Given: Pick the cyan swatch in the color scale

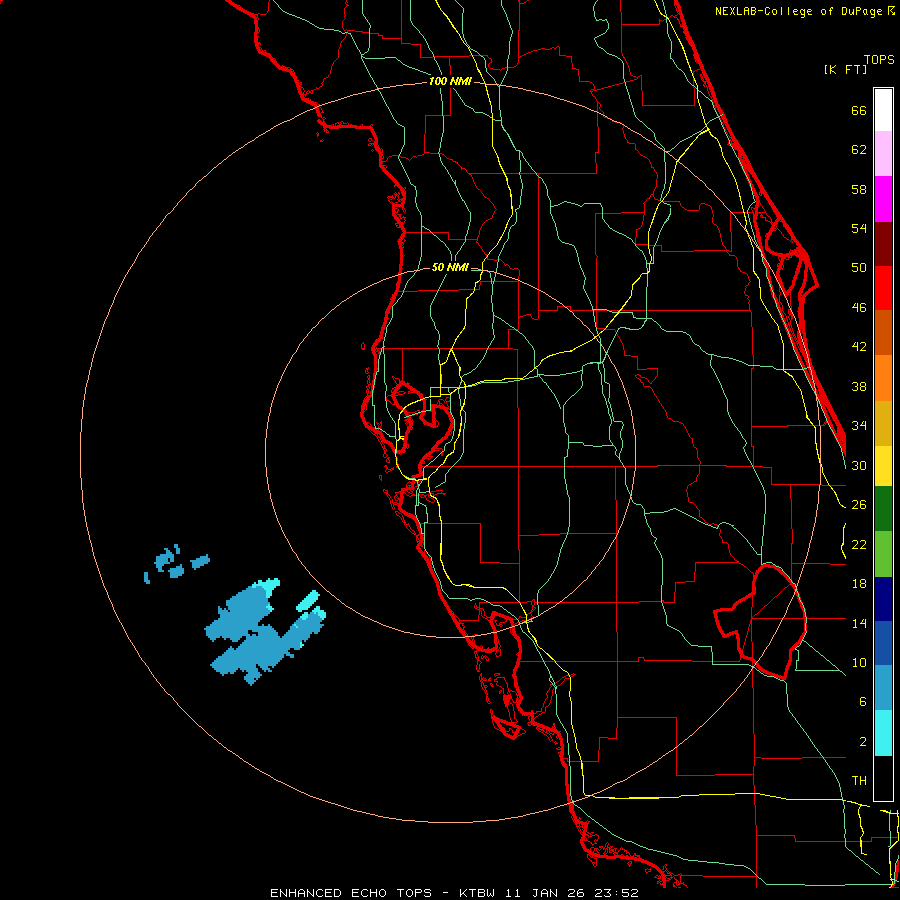Looking at the screenshot, I should pos(883,733).
